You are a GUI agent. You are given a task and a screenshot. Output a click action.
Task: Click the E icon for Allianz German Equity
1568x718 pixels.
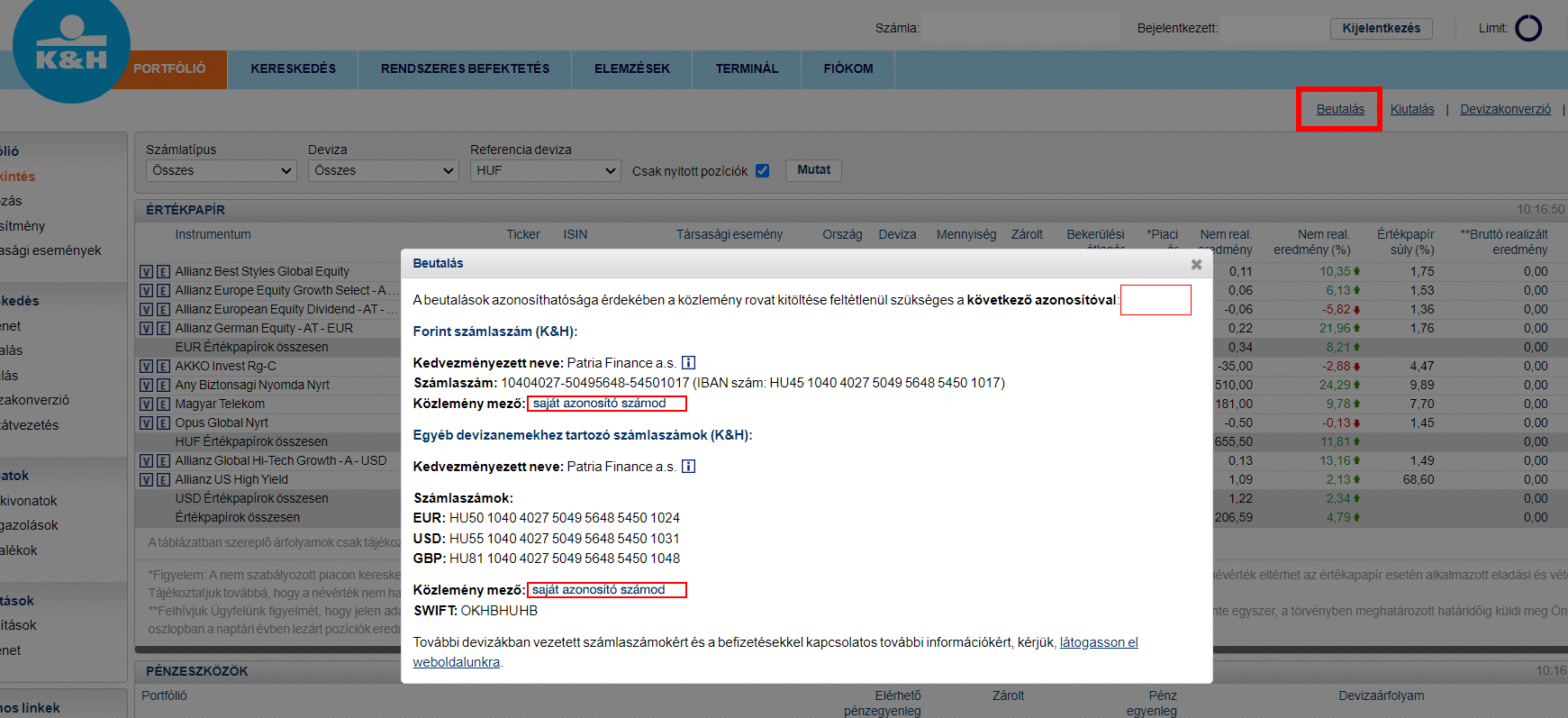163,328
